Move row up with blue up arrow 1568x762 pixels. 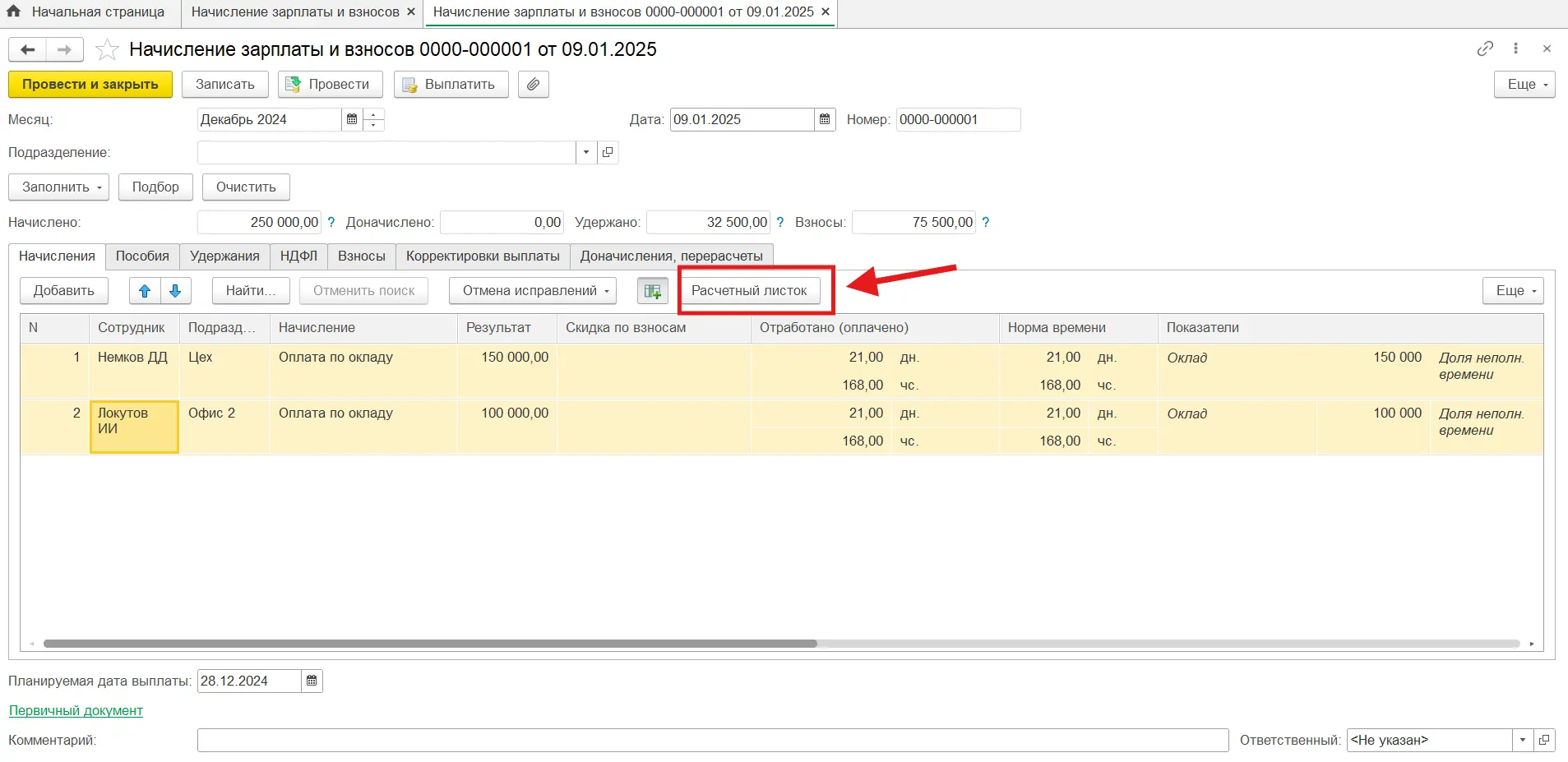(145, 291)
